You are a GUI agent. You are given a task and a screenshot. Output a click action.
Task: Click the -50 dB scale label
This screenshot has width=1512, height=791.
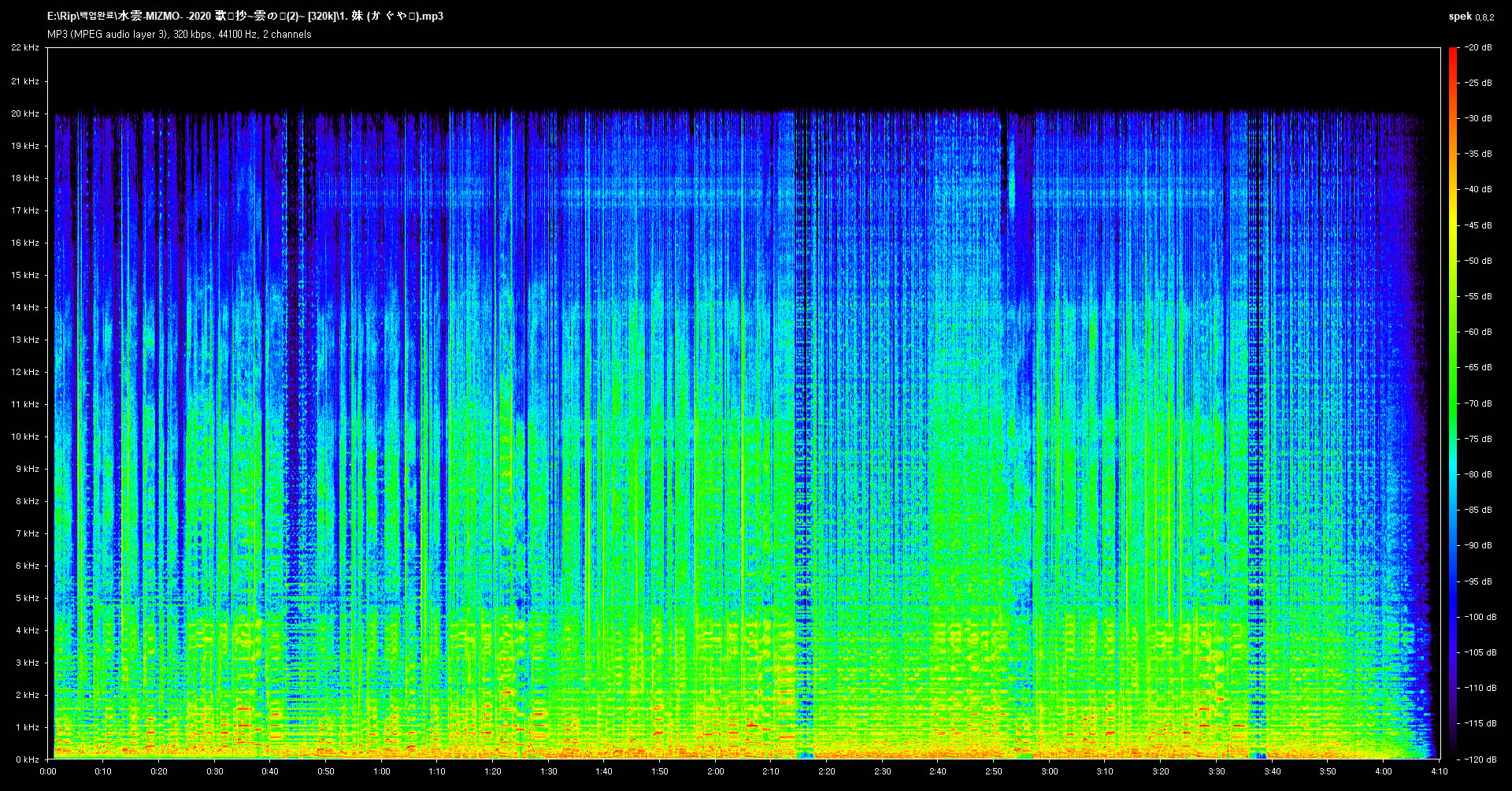pyautogui.click(x=1479, y=261)
